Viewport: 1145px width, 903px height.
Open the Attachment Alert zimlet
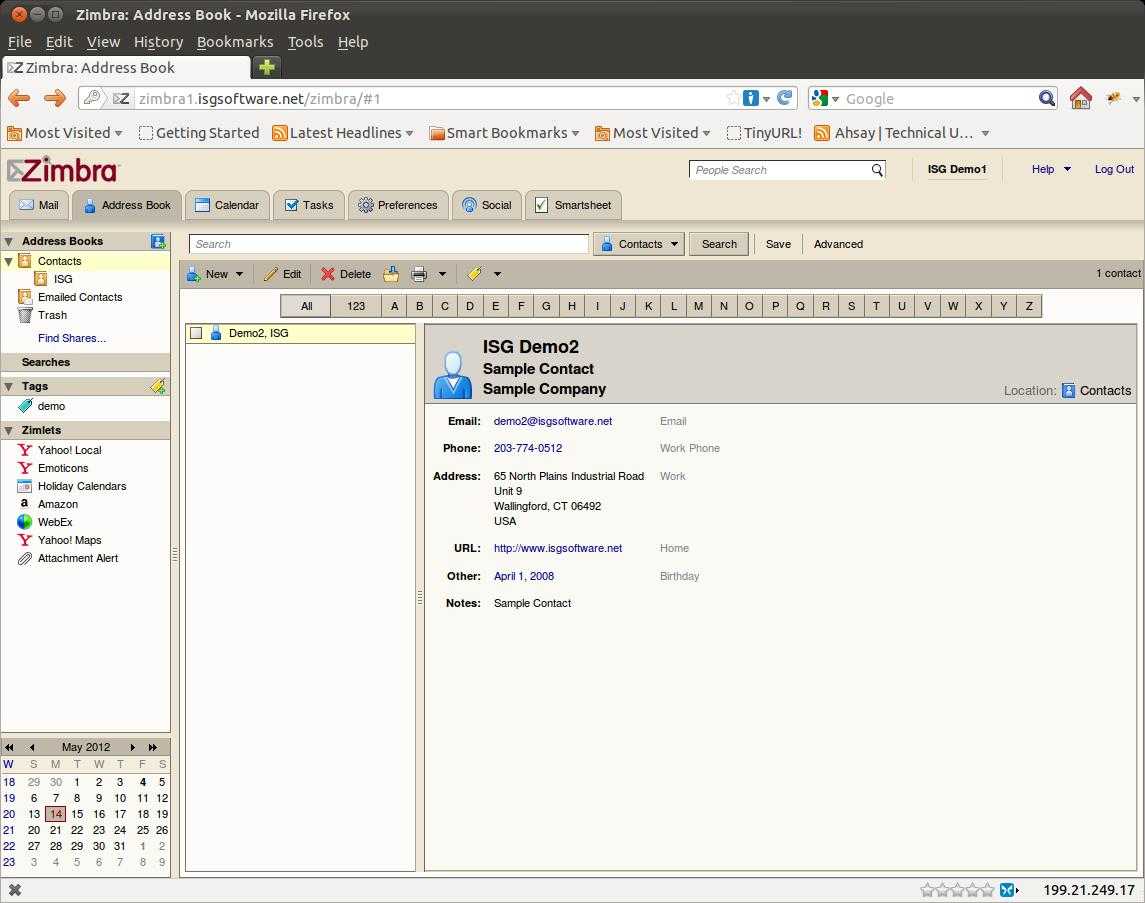[x=77, y=558]
